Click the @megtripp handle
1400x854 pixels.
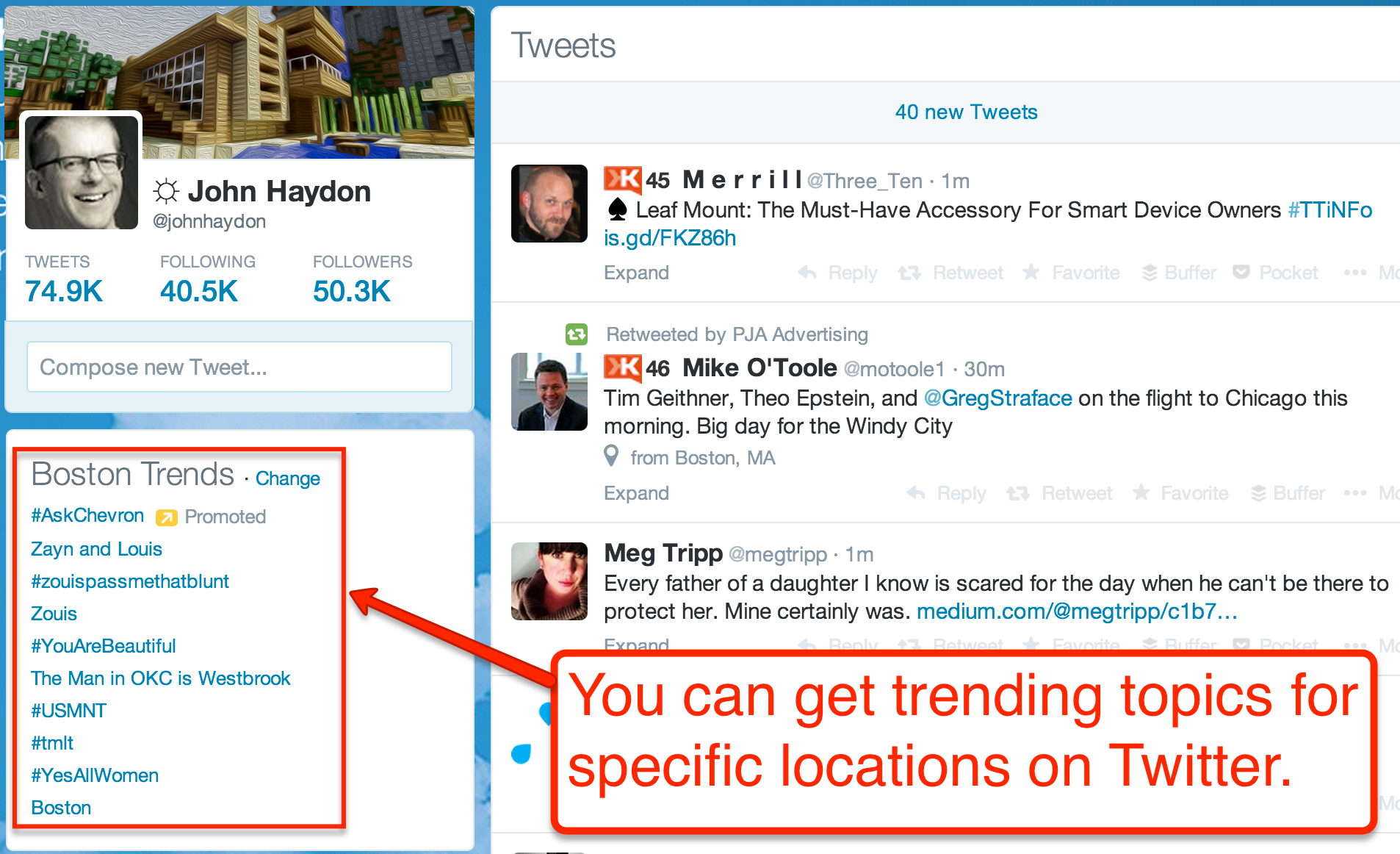coord(778,554)
